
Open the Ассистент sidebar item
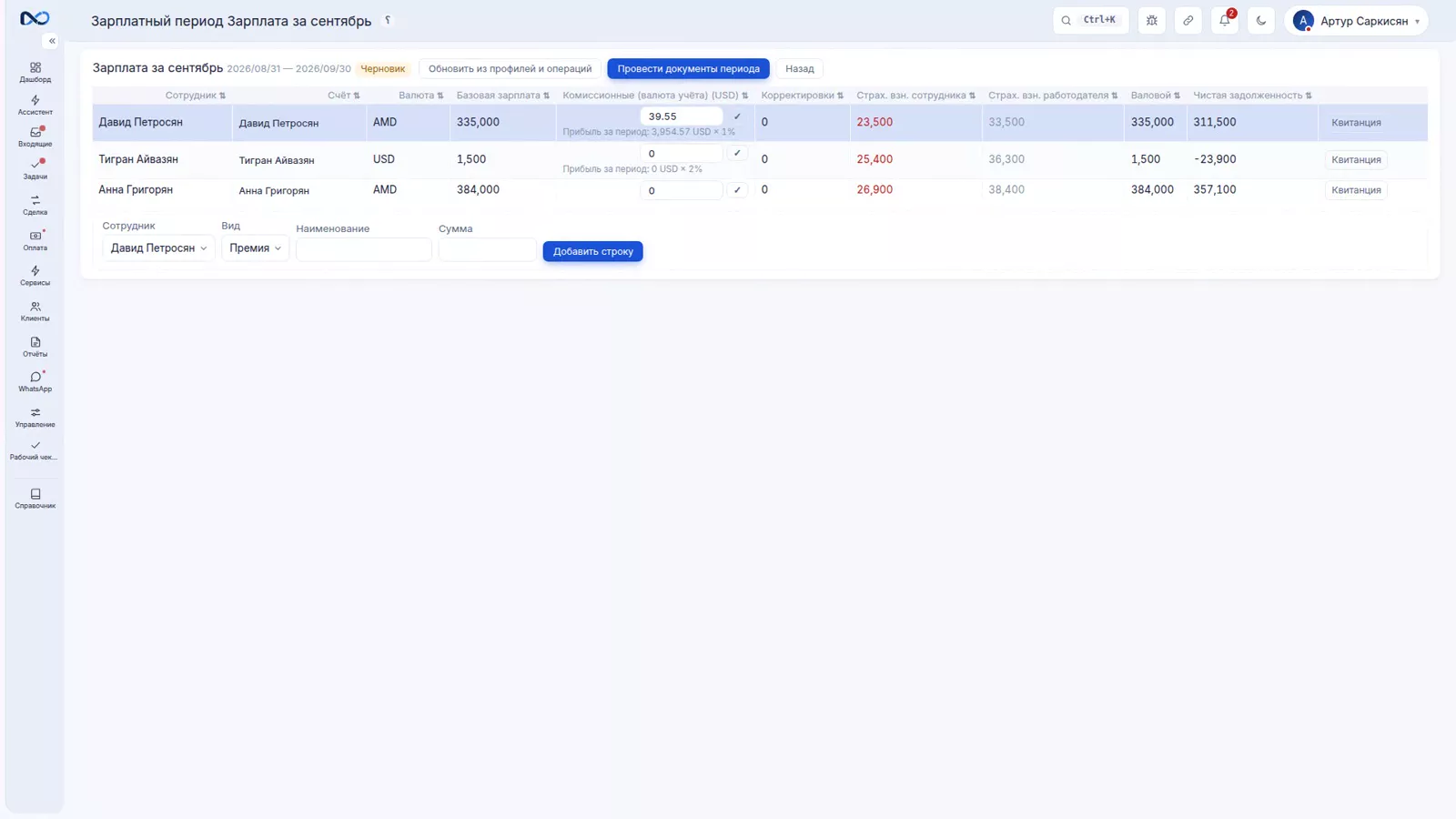(35, 106)
